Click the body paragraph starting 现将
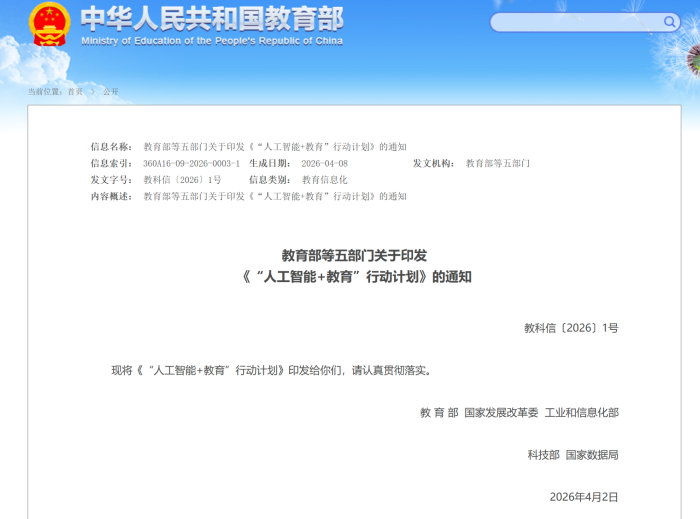This screenshot has width=700, height=519. [x=271, y=370]
